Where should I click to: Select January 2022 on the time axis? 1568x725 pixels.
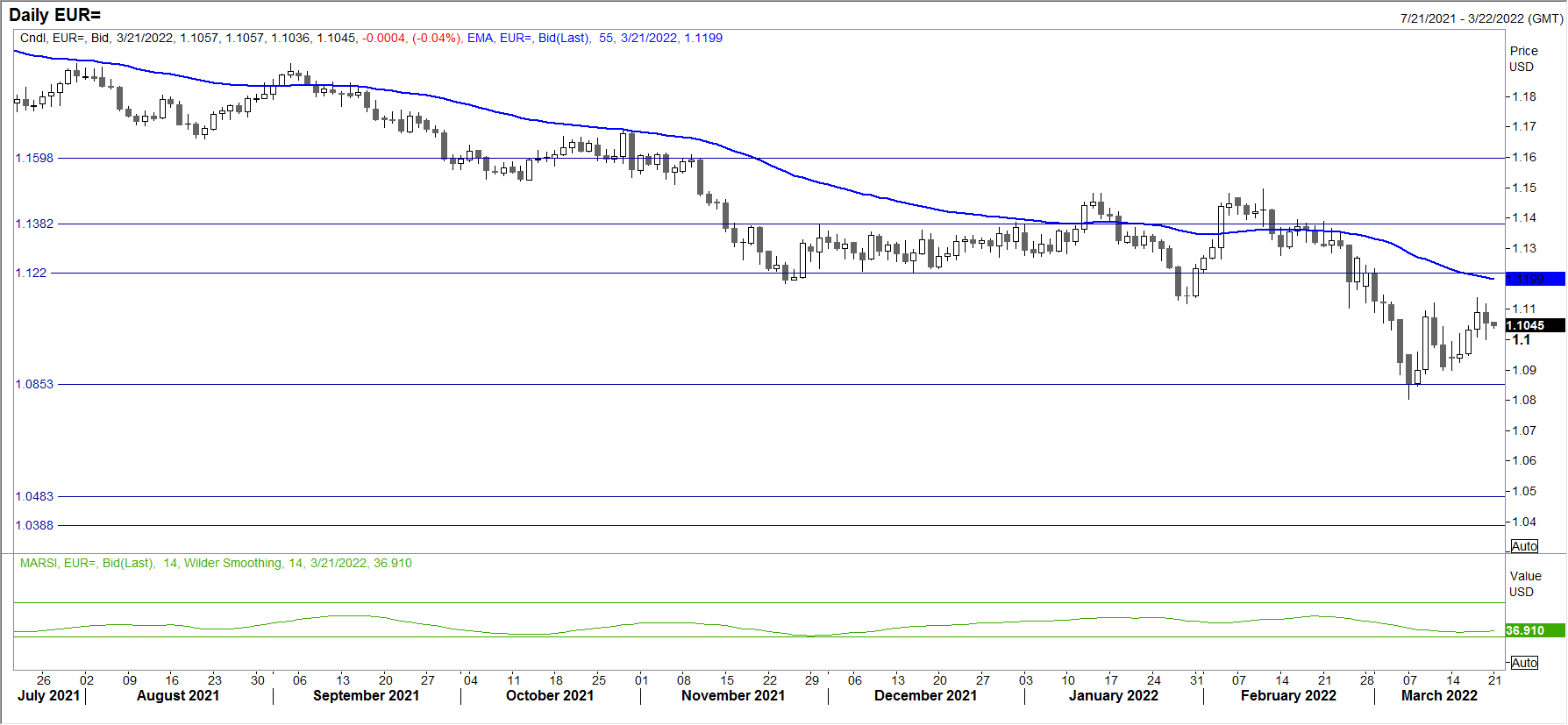(1114, 695)
